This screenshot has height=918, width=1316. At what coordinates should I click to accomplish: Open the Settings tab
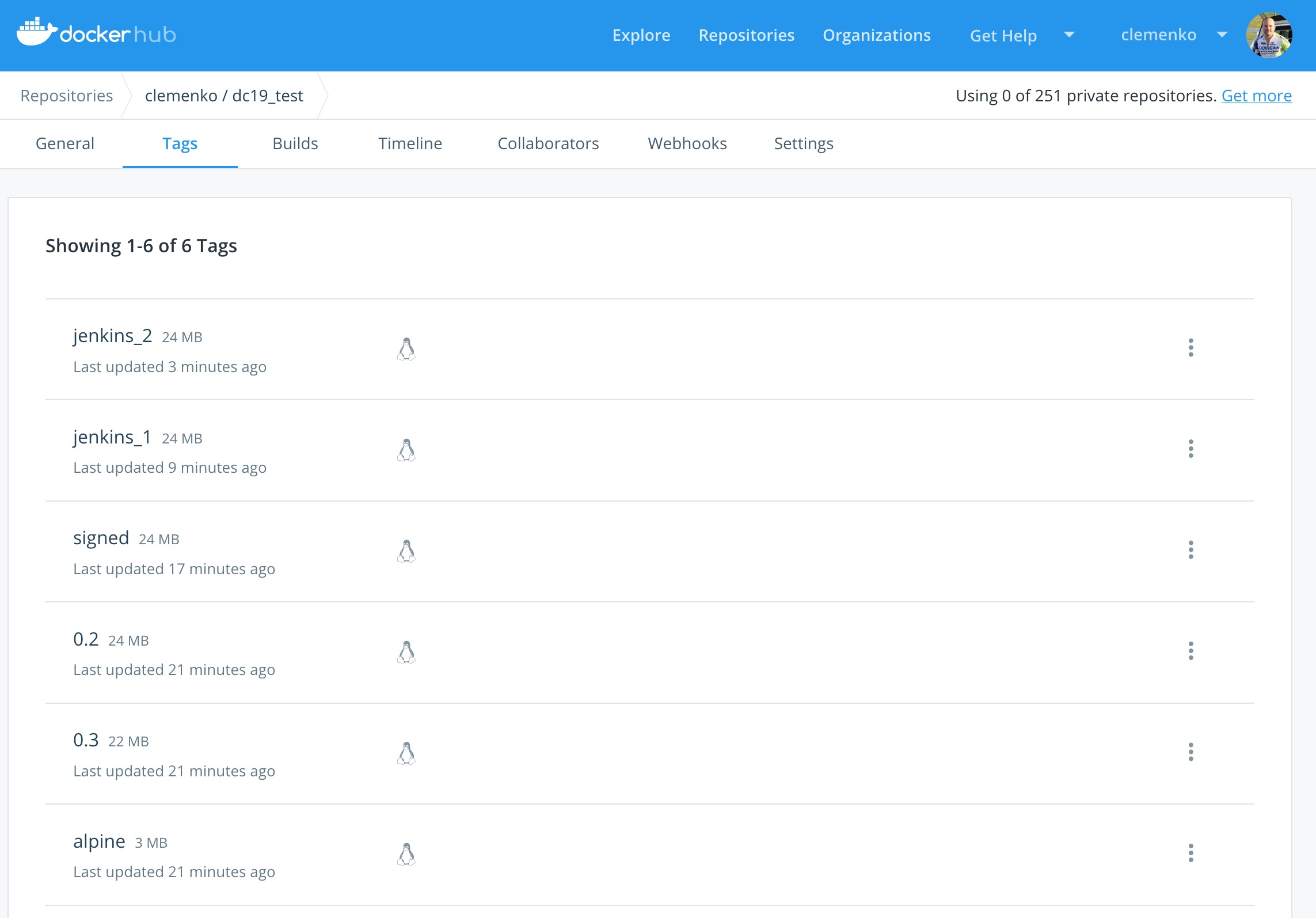tap(804, 143)
